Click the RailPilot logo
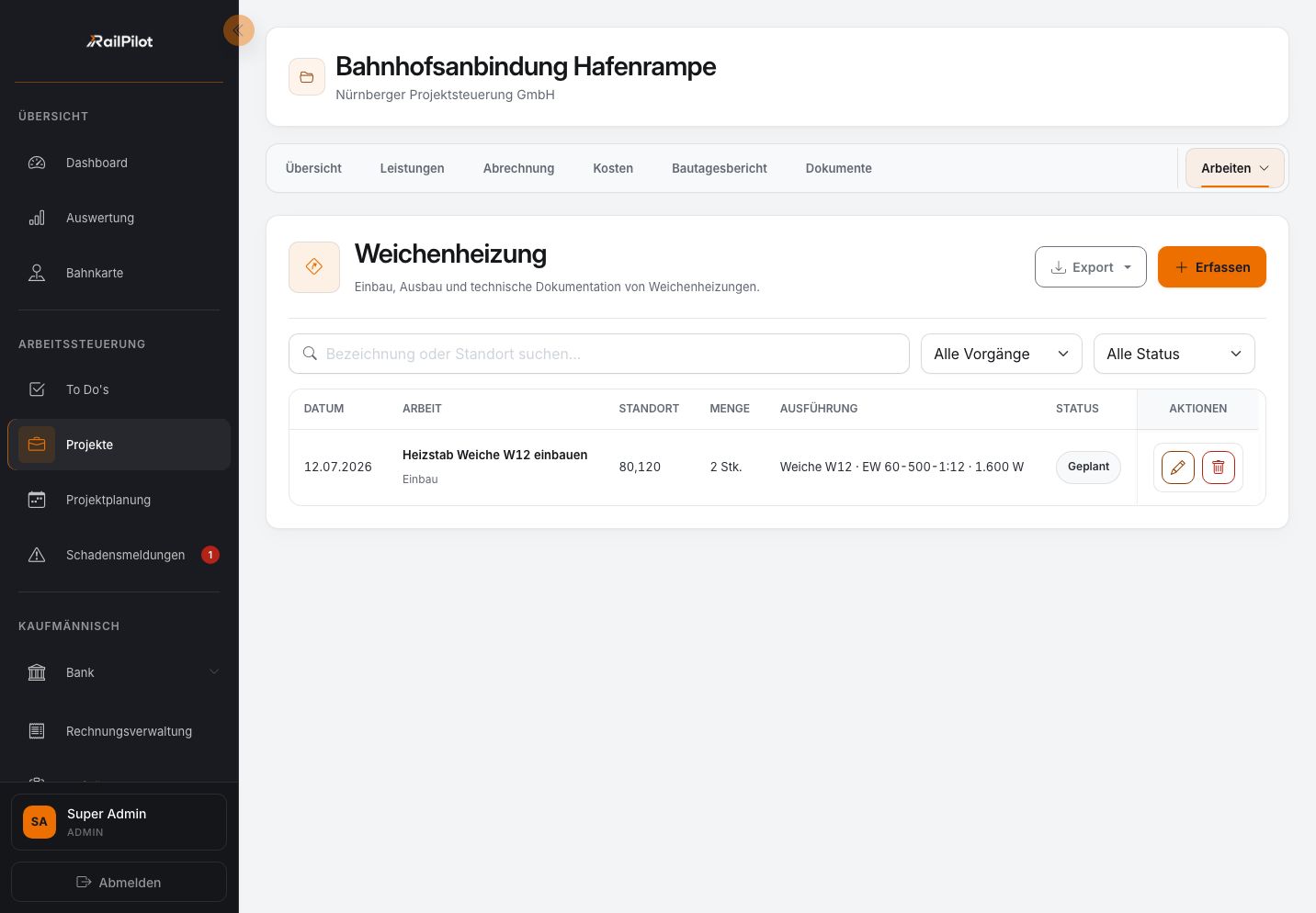 click(x=119, y=41)
